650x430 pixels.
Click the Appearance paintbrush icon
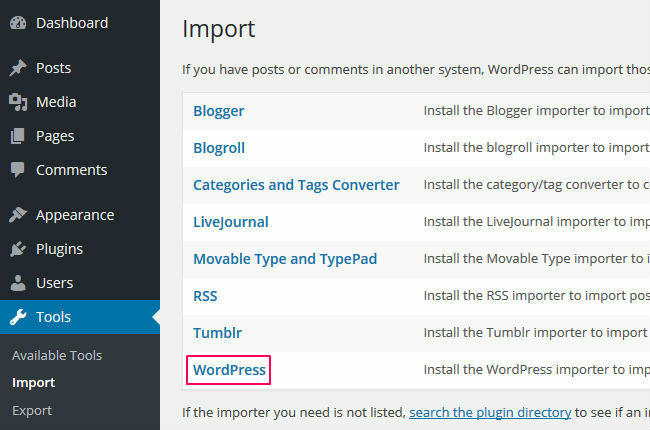[18, 215]
